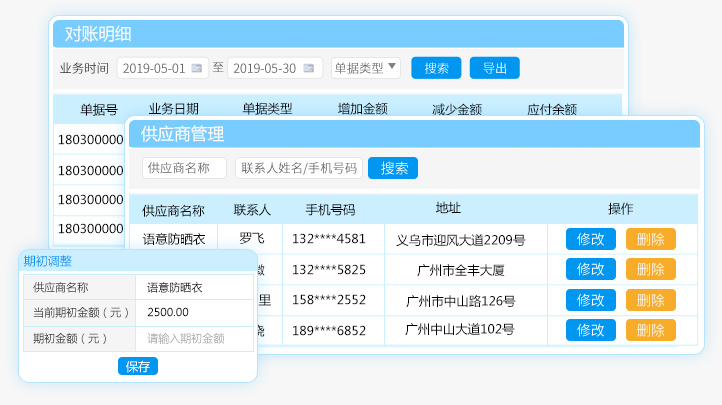This screenshot has height=405, width=722.
Task: Open calendar icon for start date 2019-05-01
Action: point(197,68)
